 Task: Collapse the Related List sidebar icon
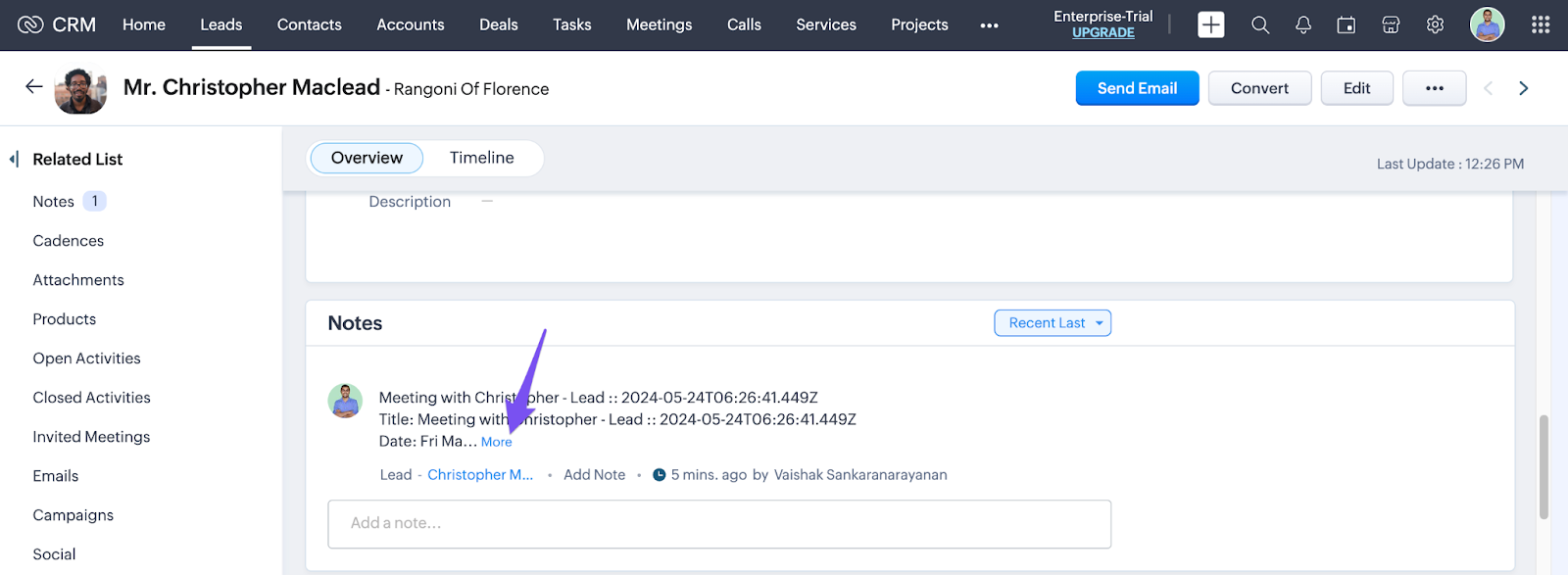(x=14, y=159)
